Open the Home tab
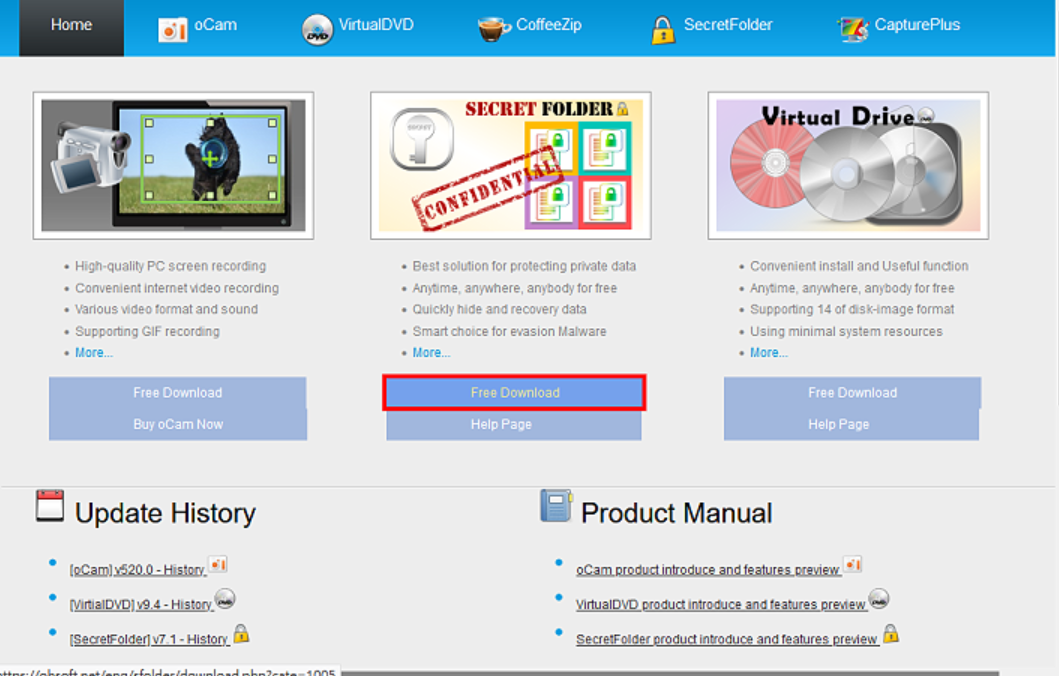Viewport: 1059px width, 676px height. point(72,26)
